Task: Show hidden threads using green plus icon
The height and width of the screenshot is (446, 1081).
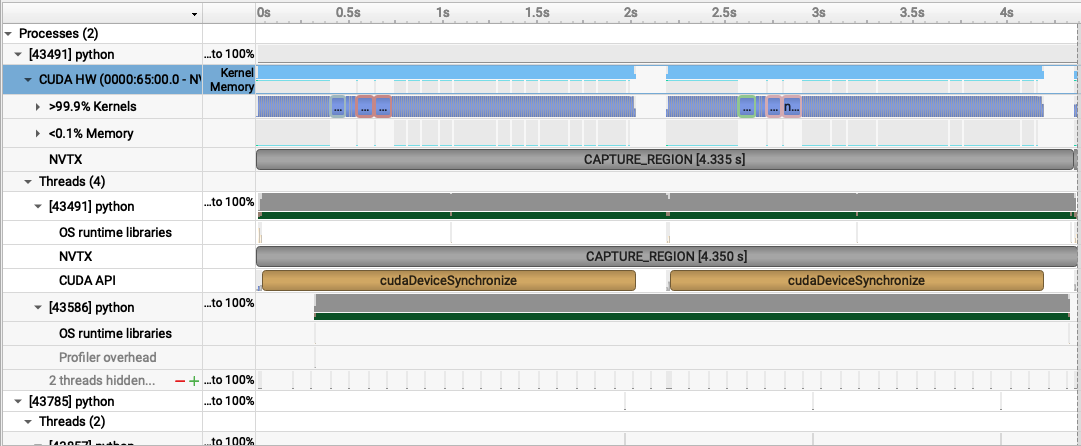Action: click(194, 381)
